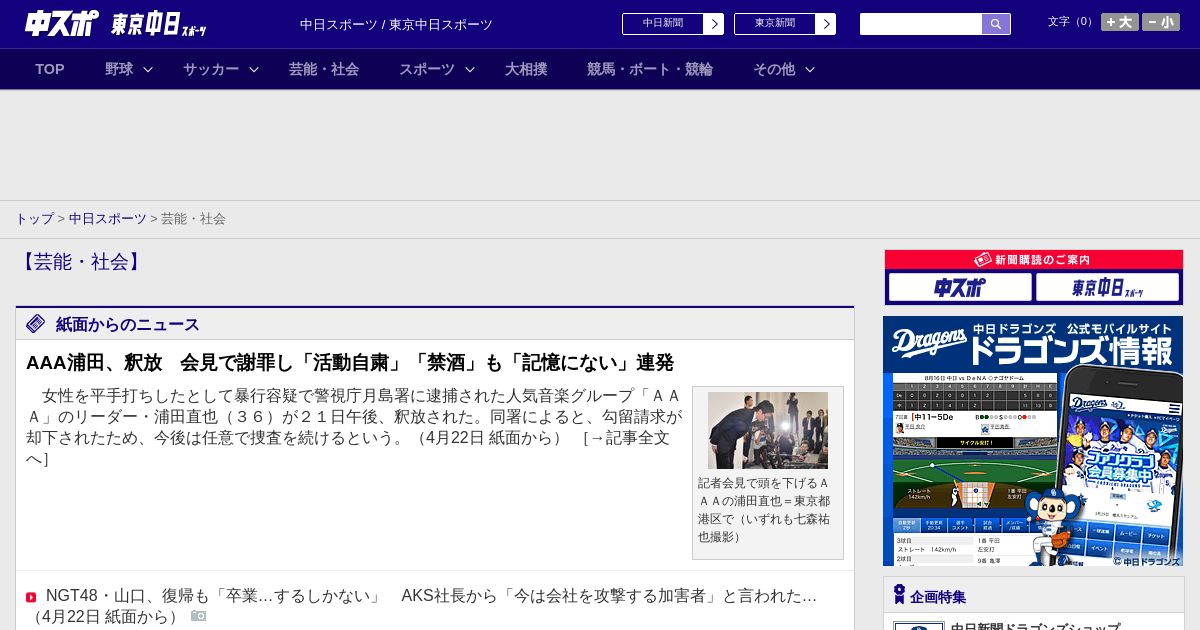This screenshot has width=1200, height=630.
Task: Open the 野球 menu item
Action: [x=119, y=69]
